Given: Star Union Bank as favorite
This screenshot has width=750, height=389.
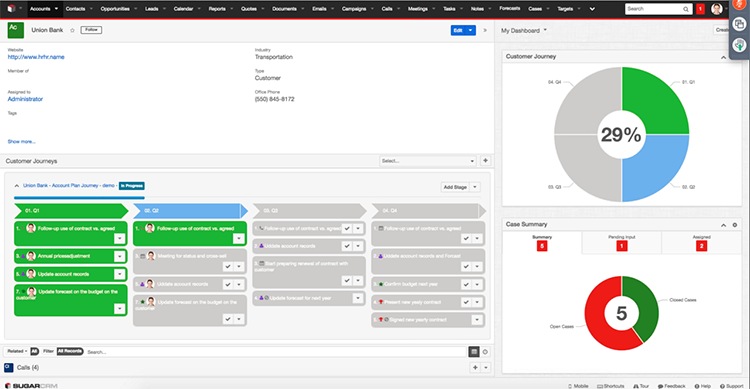Looking at the screenshot, I should [x=72, y=30].
